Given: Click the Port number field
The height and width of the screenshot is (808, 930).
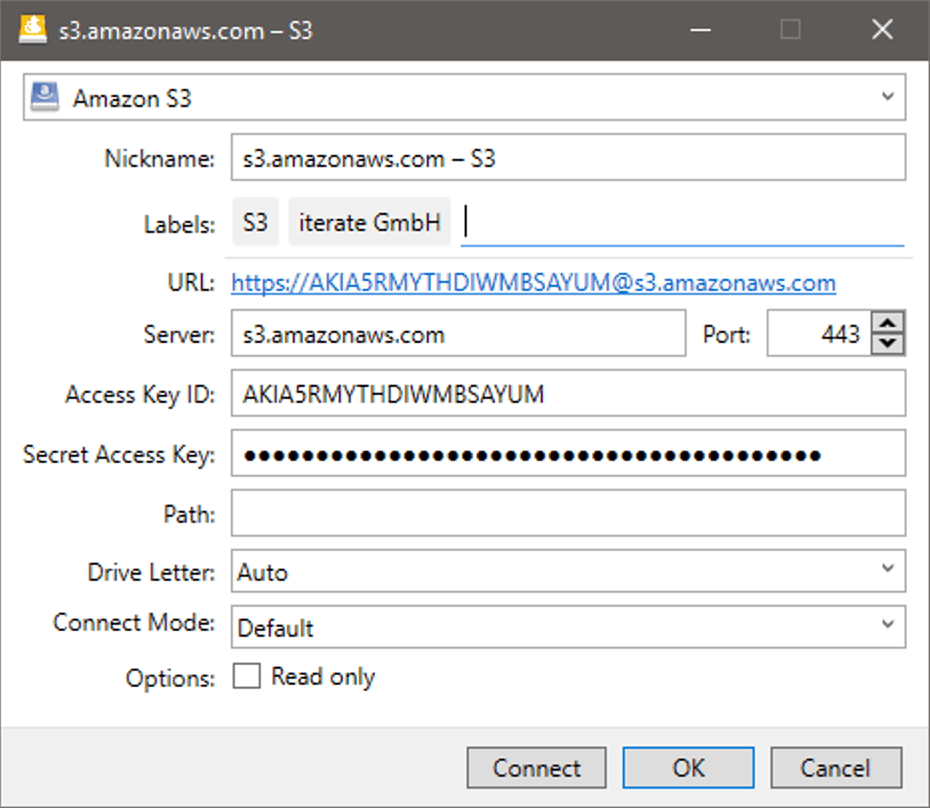Looking at the screenshot, I should (819, 334).
